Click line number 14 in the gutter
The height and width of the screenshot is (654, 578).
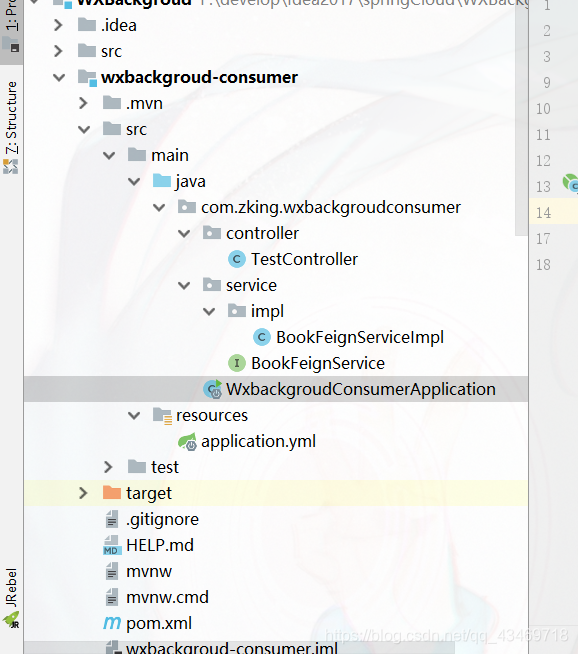543,213
